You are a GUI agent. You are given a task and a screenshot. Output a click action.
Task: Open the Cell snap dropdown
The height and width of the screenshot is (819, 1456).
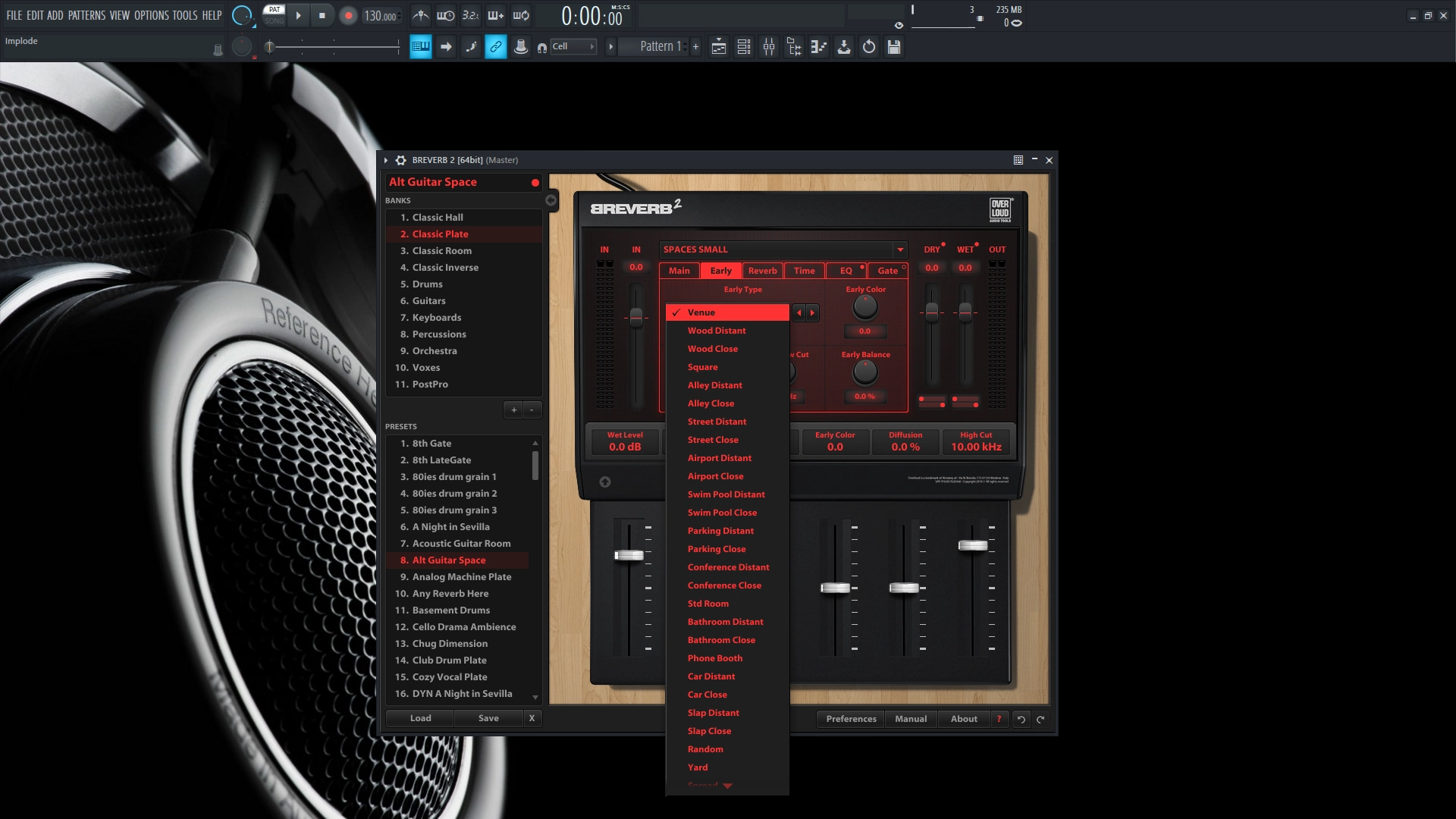(x=573, y=47)
